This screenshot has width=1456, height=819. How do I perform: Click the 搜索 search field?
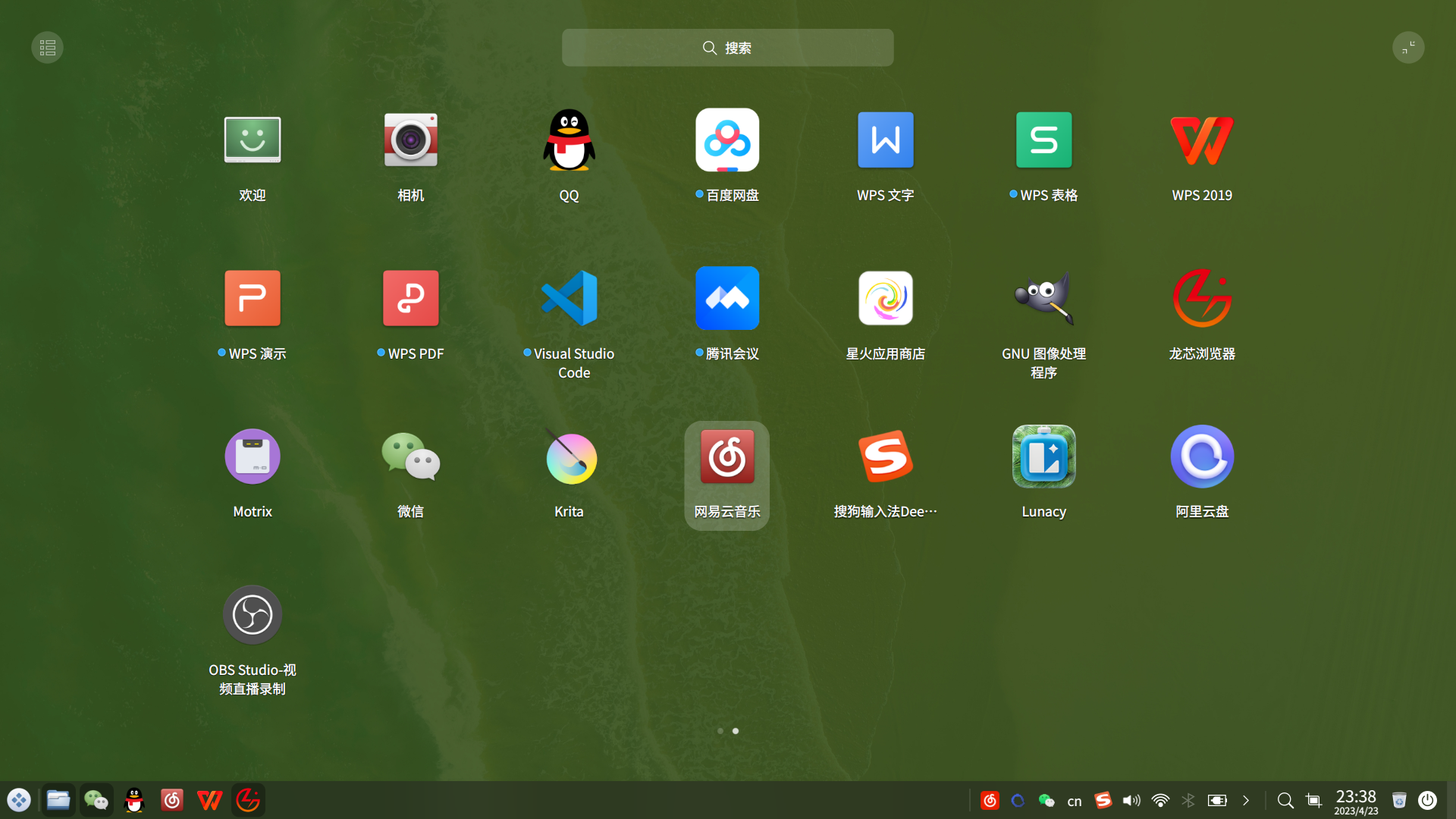[x=727, y=47]
